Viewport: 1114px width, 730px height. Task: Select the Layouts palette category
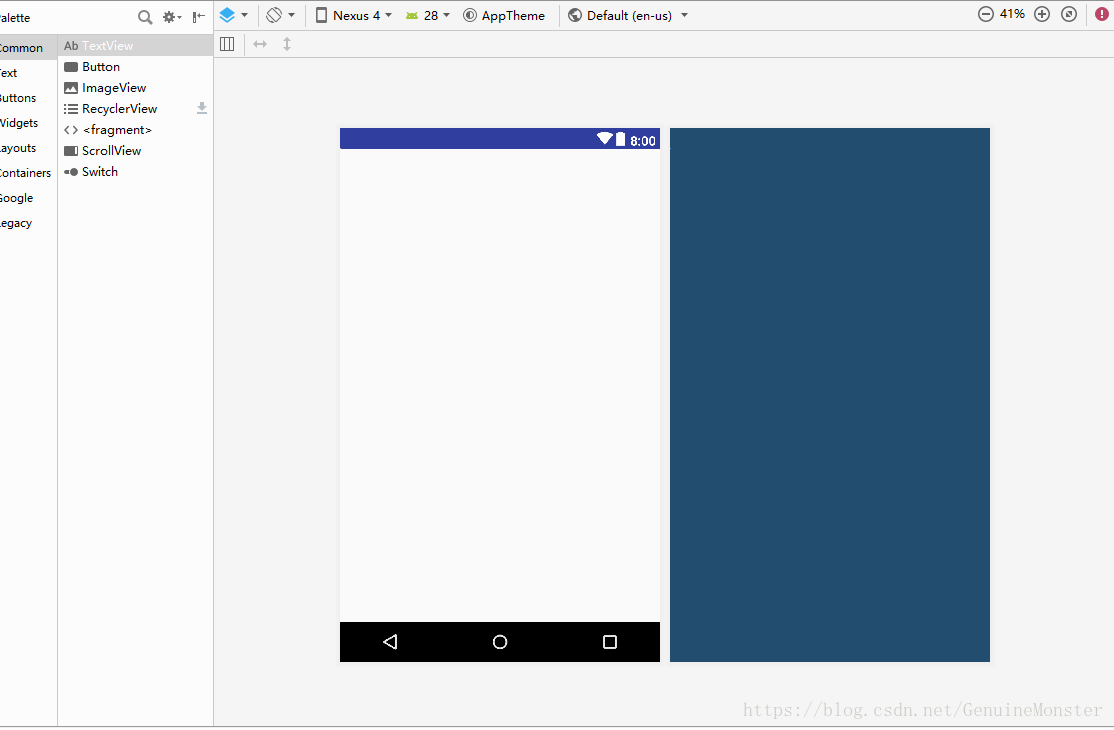[x=28, y=148]
